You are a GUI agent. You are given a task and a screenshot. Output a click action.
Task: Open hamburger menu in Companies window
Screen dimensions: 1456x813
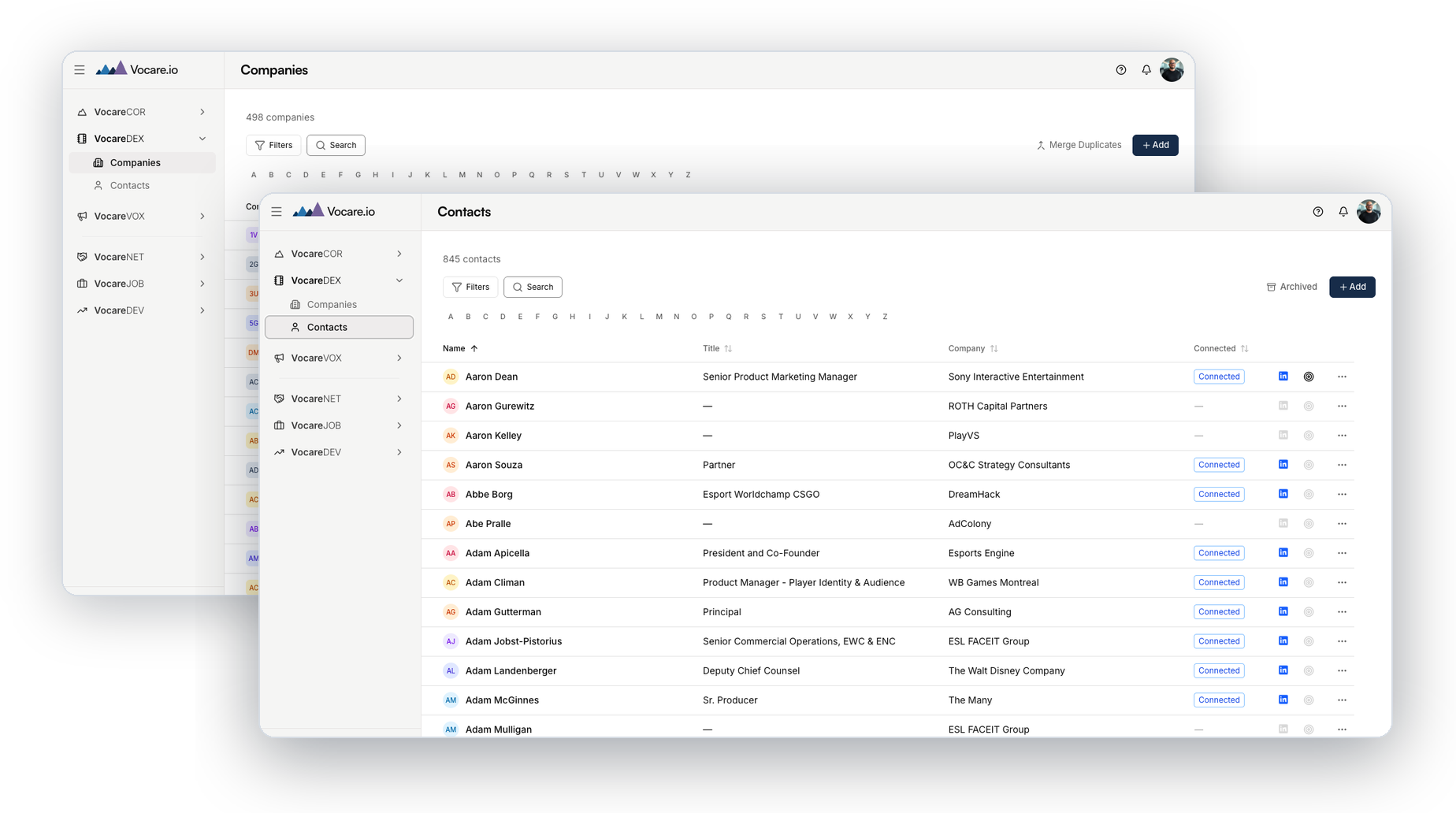pyautogui.click(x=80, y=70)
